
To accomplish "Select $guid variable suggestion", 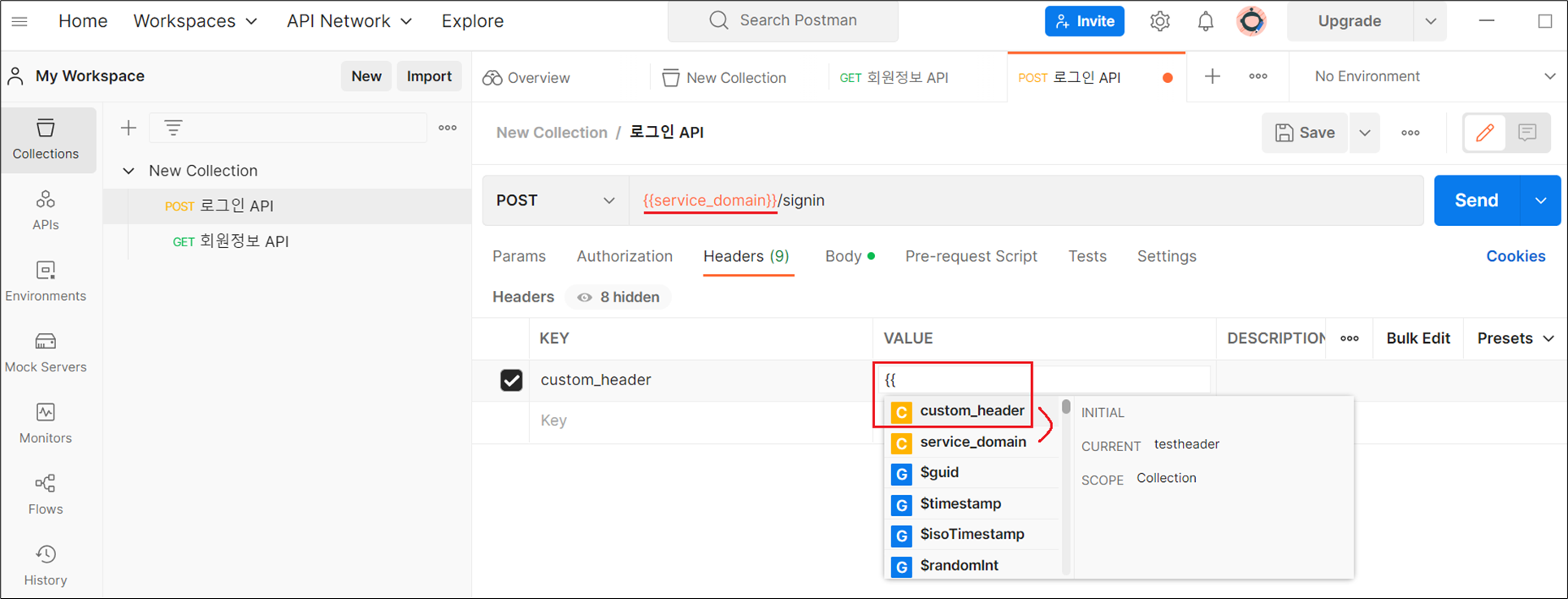I will click(973, 473).
